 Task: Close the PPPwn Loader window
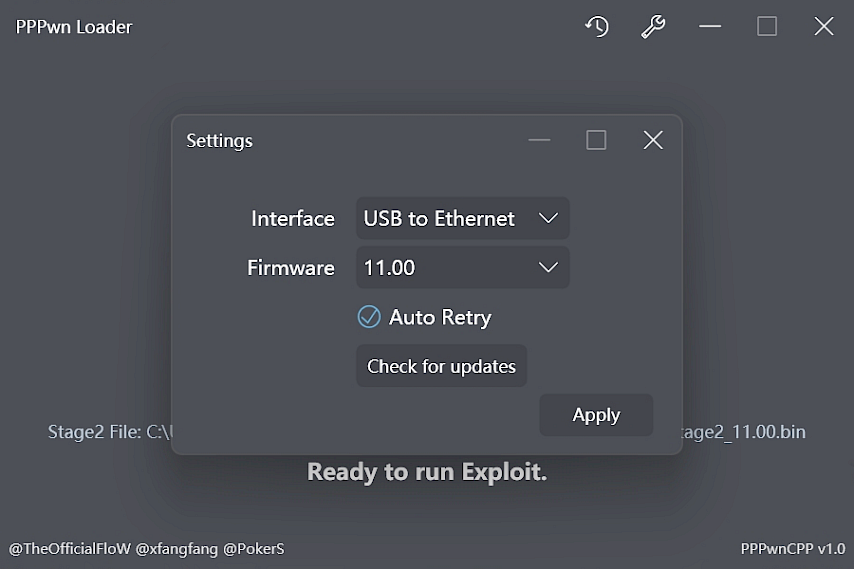(x=824, y=26)
